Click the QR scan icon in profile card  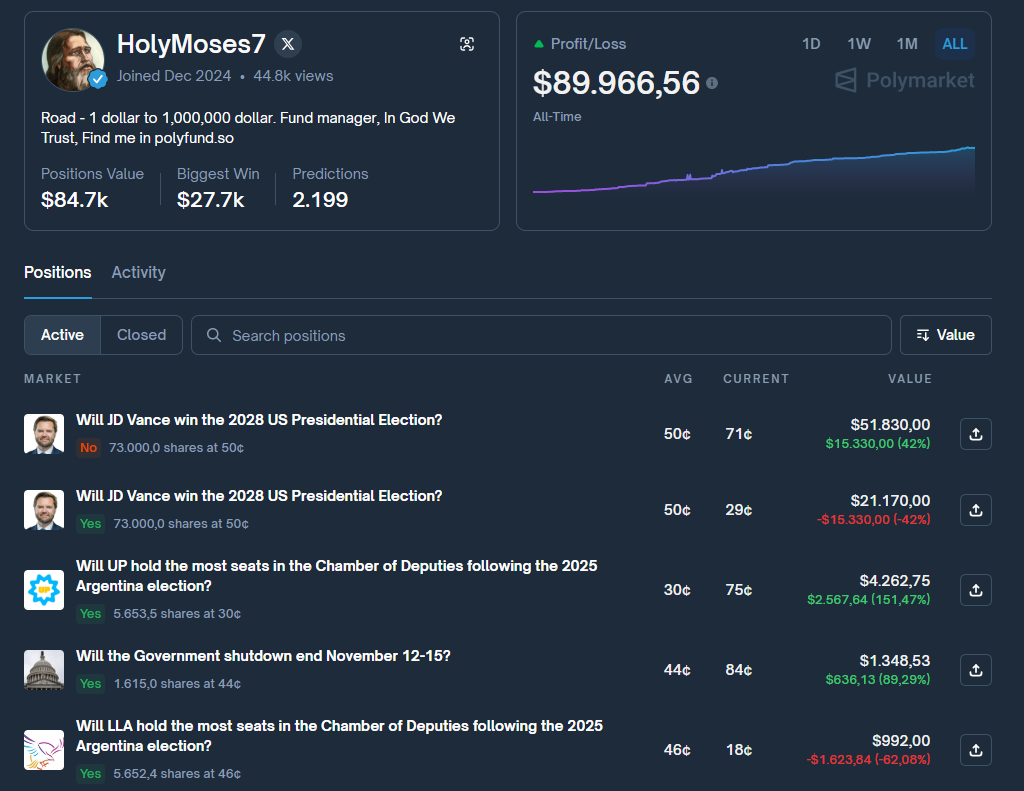467,44
